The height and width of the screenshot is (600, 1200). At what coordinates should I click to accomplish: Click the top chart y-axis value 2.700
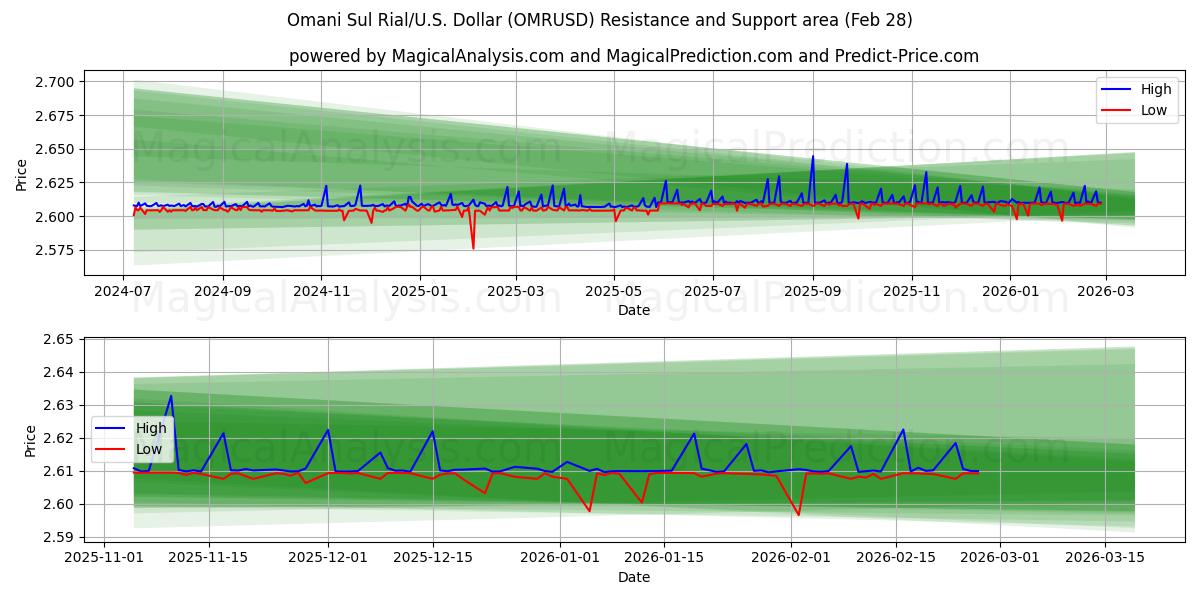tap(56, 82)
